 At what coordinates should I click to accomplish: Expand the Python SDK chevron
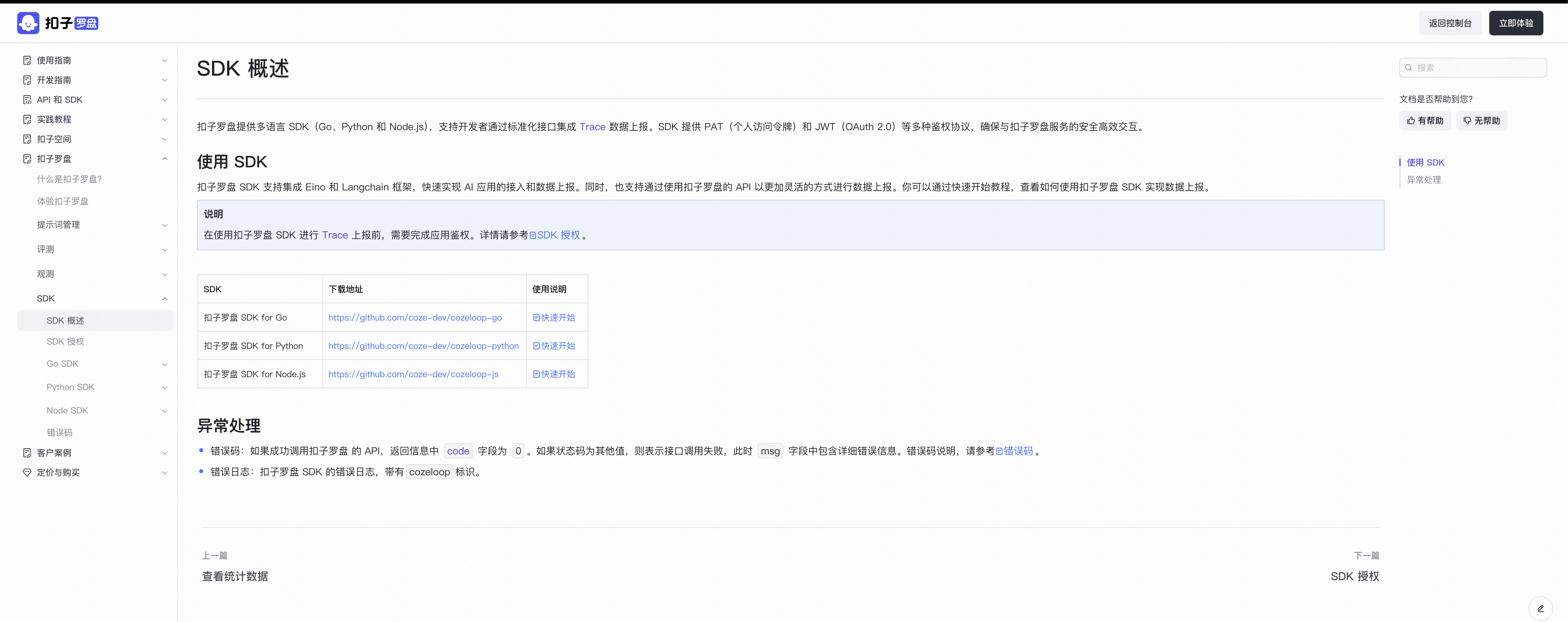(x=164, y=387)
